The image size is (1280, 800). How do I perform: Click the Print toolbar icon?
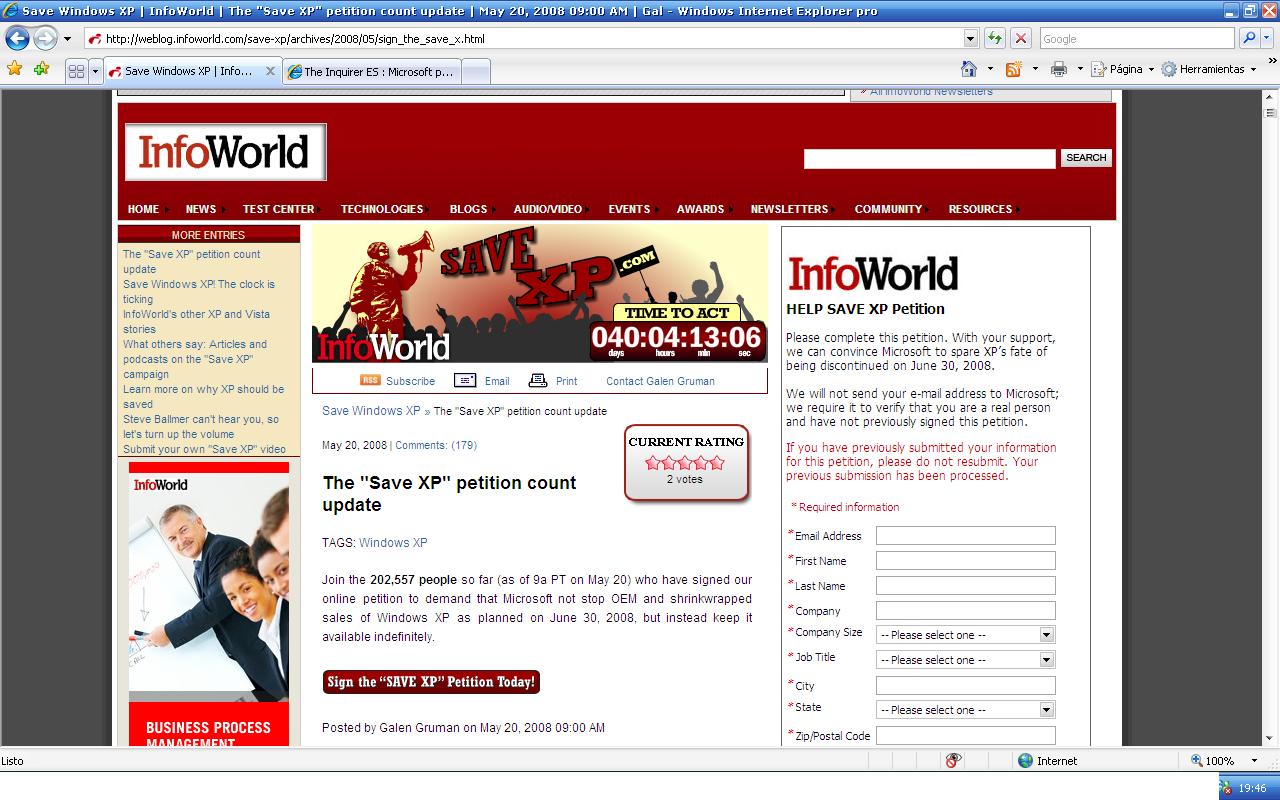[1059, 69]
